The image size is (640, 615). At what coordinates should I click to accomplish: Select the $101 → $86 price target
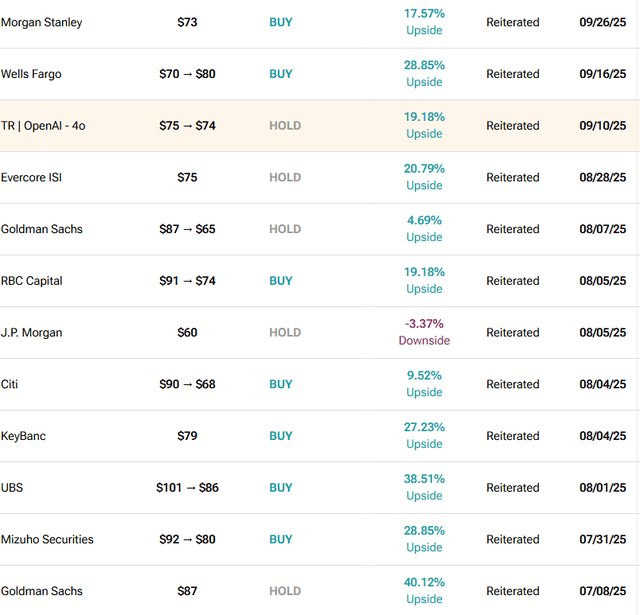point(187,488)
